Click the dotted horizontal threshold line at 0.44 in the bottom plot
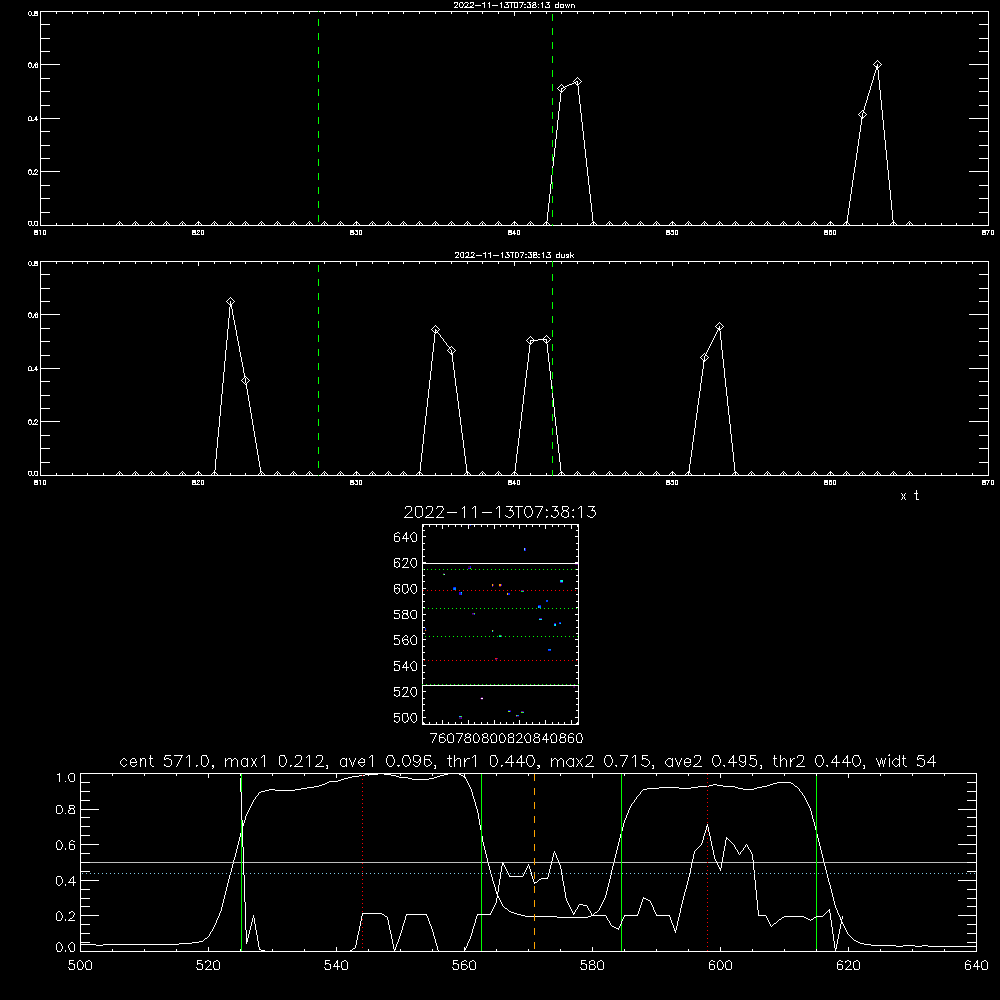Viewport: 1000px width, 1000px height. click(x=529, y=873)
